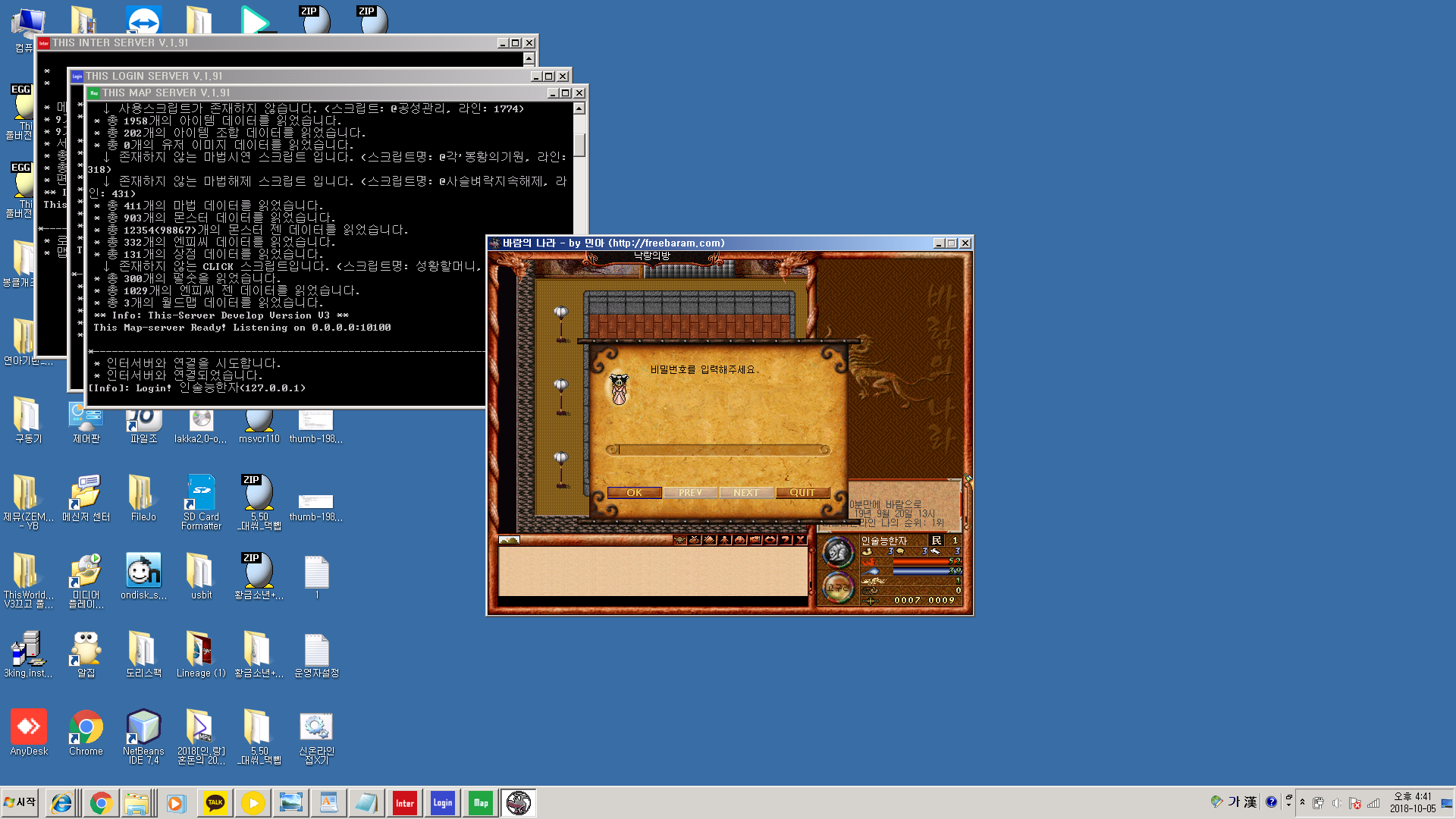Open the help question mark game icon
The height and width of the screenshot is (819, 1456).
pyautogui.click(x=785, y=540)
